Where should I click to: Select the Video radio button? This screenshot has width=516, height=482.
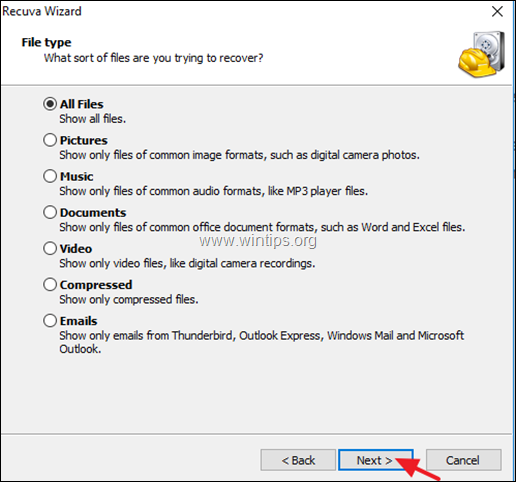pyautogui.click(x=50, y=248)
